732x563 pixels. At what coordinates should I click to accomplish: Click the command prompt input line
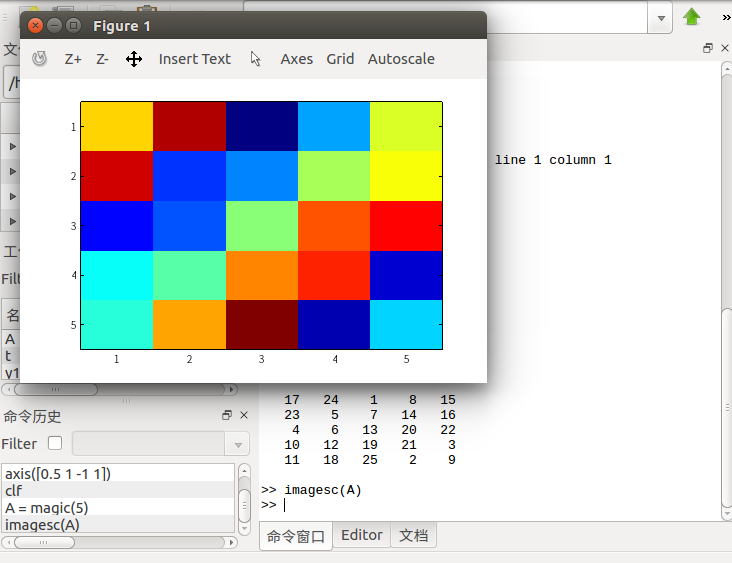[x=490, y=505]
